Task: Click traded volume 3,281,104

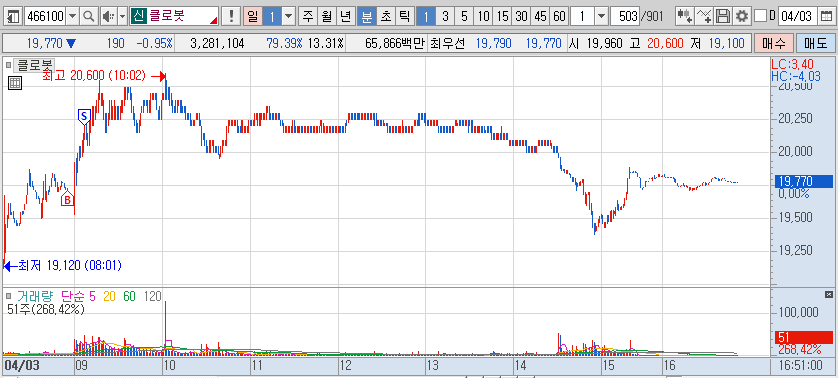Action: 217,43
